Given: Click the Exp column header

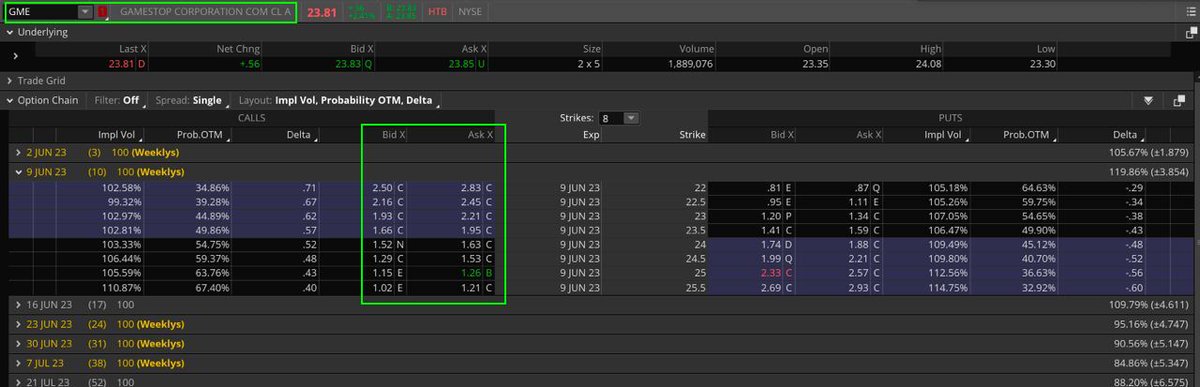Looking at the screenshot, I should click(x=592, y=134).
